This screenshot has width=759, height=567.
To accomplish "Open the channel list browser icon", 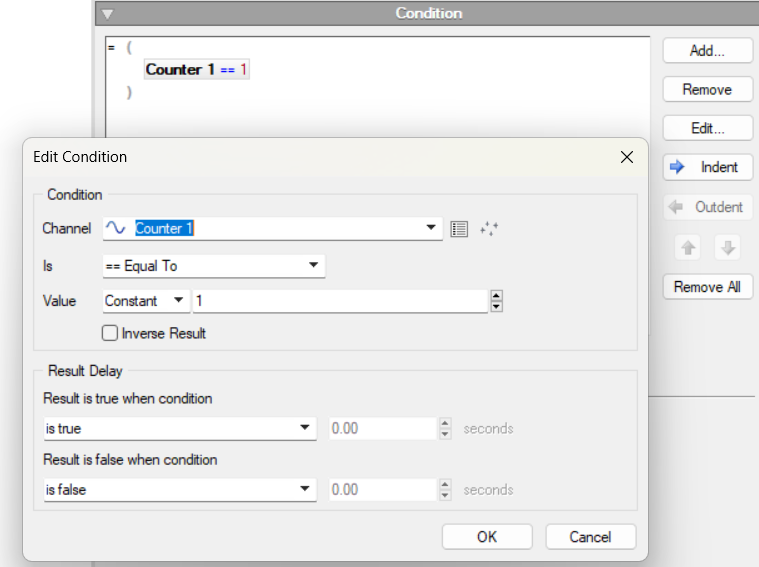I will 459,229.
